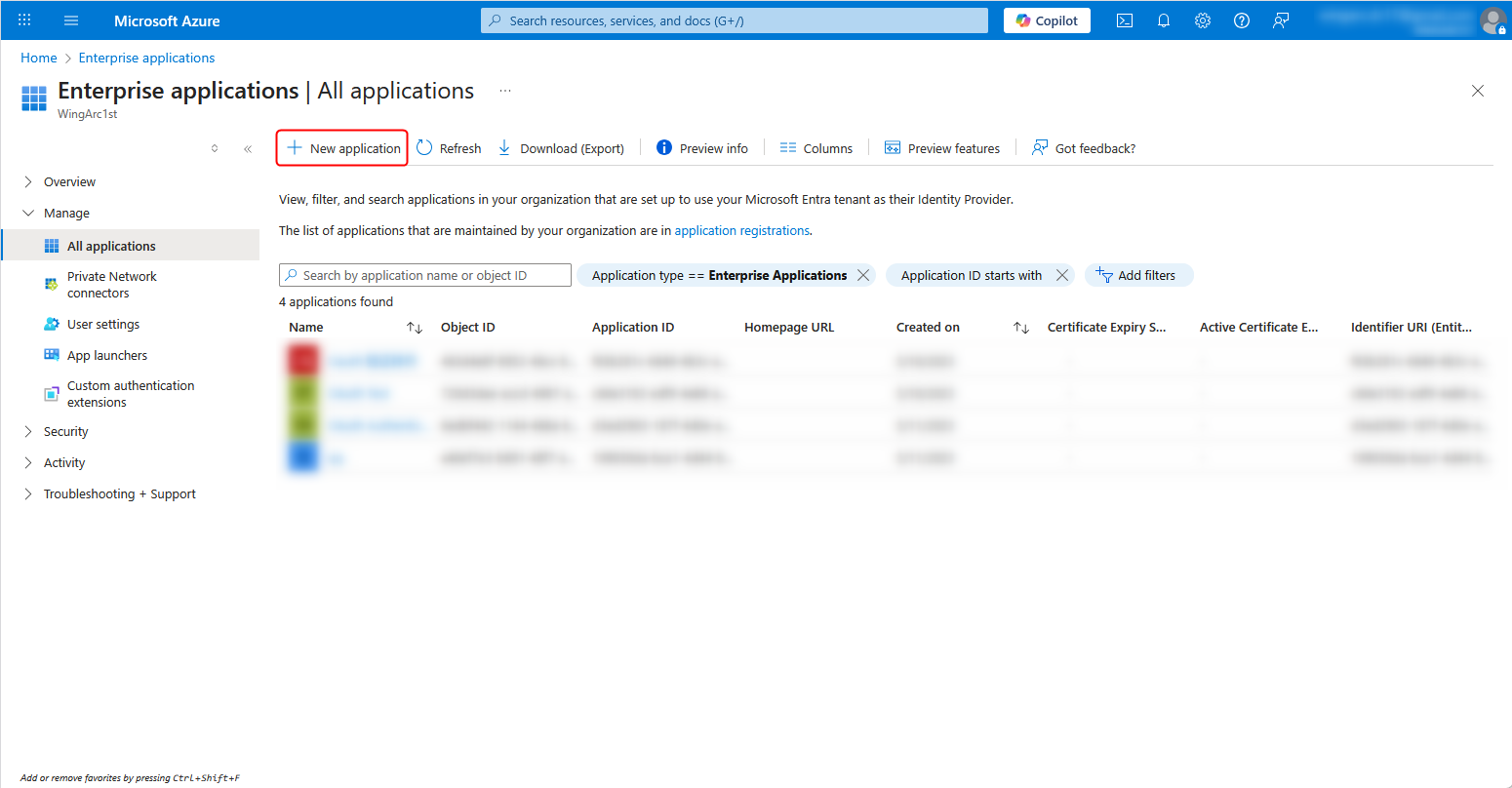Expand the Activity section
The width and height of the screenshot is (1512, 788).
[x=28, y=462]
